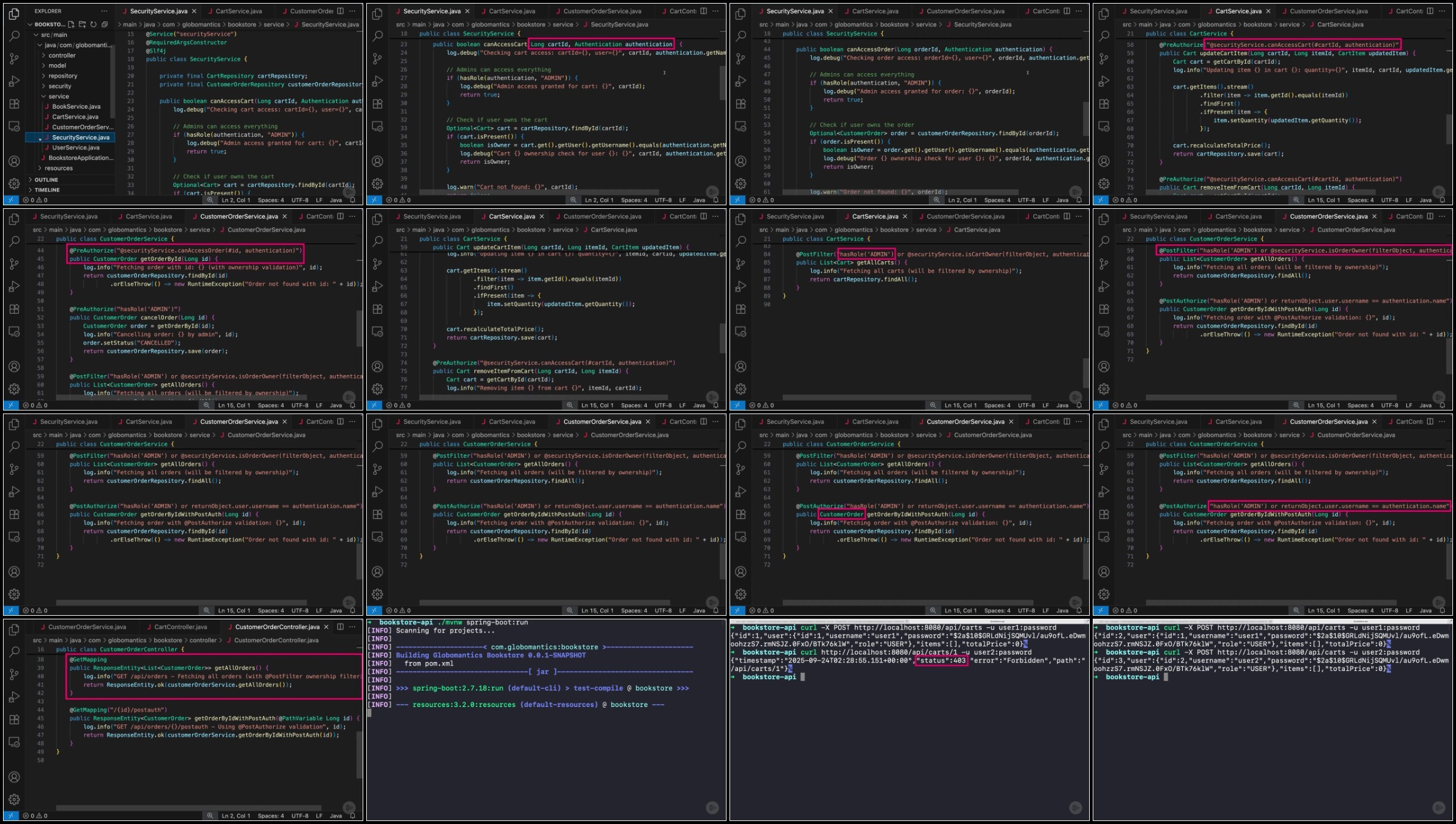Click LF line ending in CustomerOrderController.java frame
The width and height of the screenshot is (1456, 824).
pyautogui.click(x=319, y=816)
